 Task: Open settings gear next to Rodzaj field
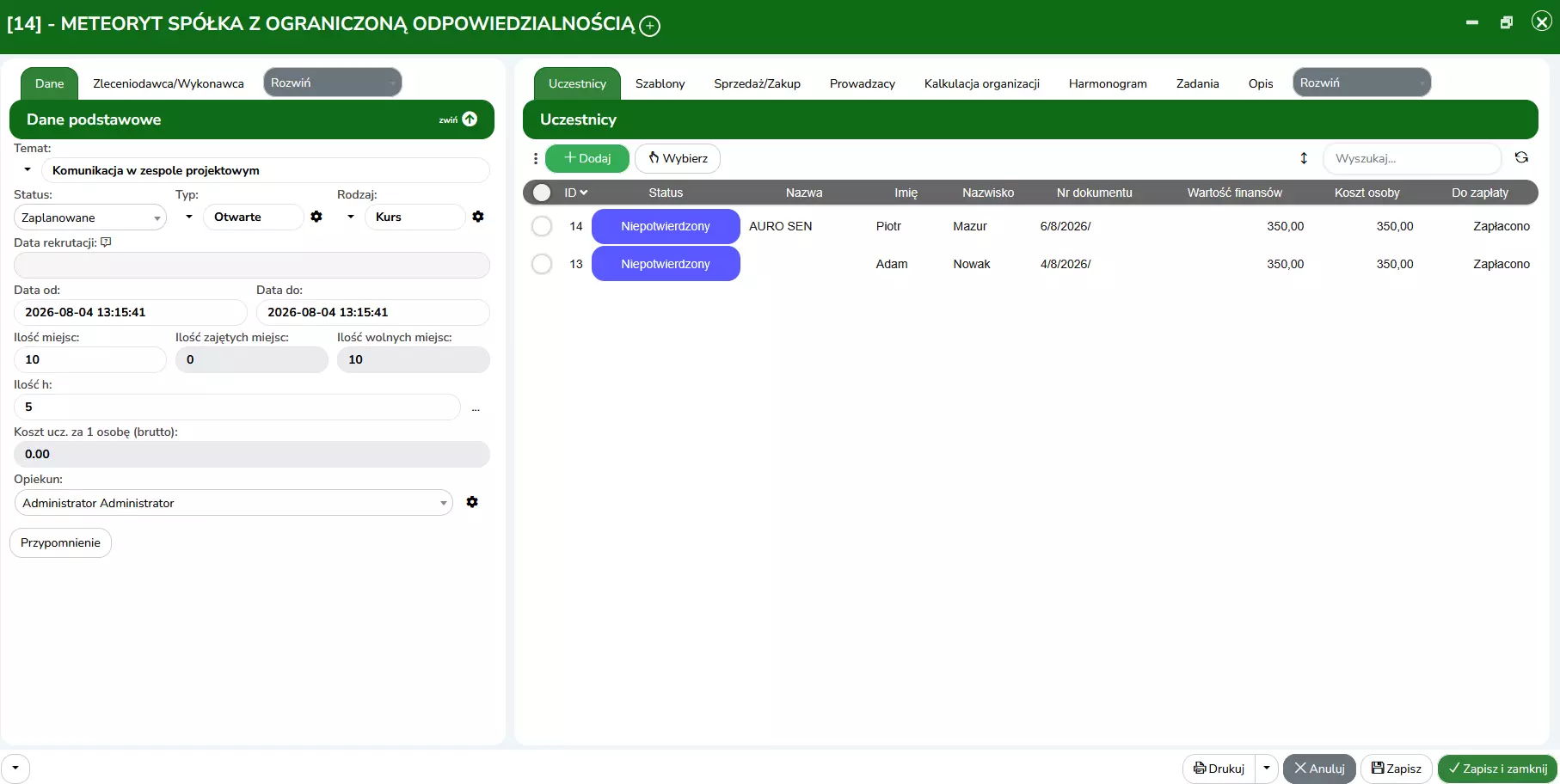tap(478, 217)
